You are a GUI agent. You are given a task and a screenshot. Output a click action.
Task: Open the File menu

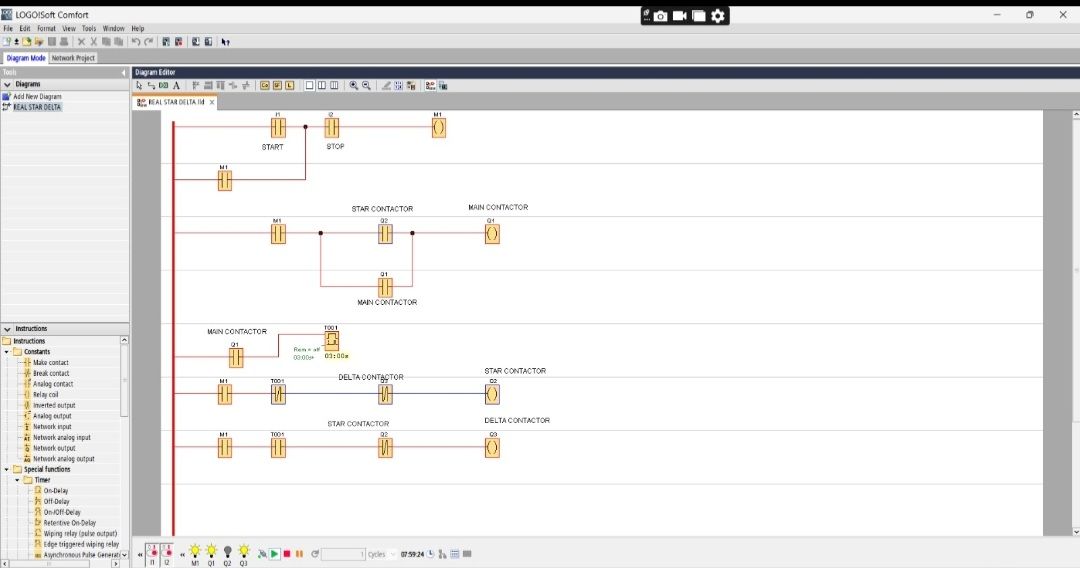(8, 28)
